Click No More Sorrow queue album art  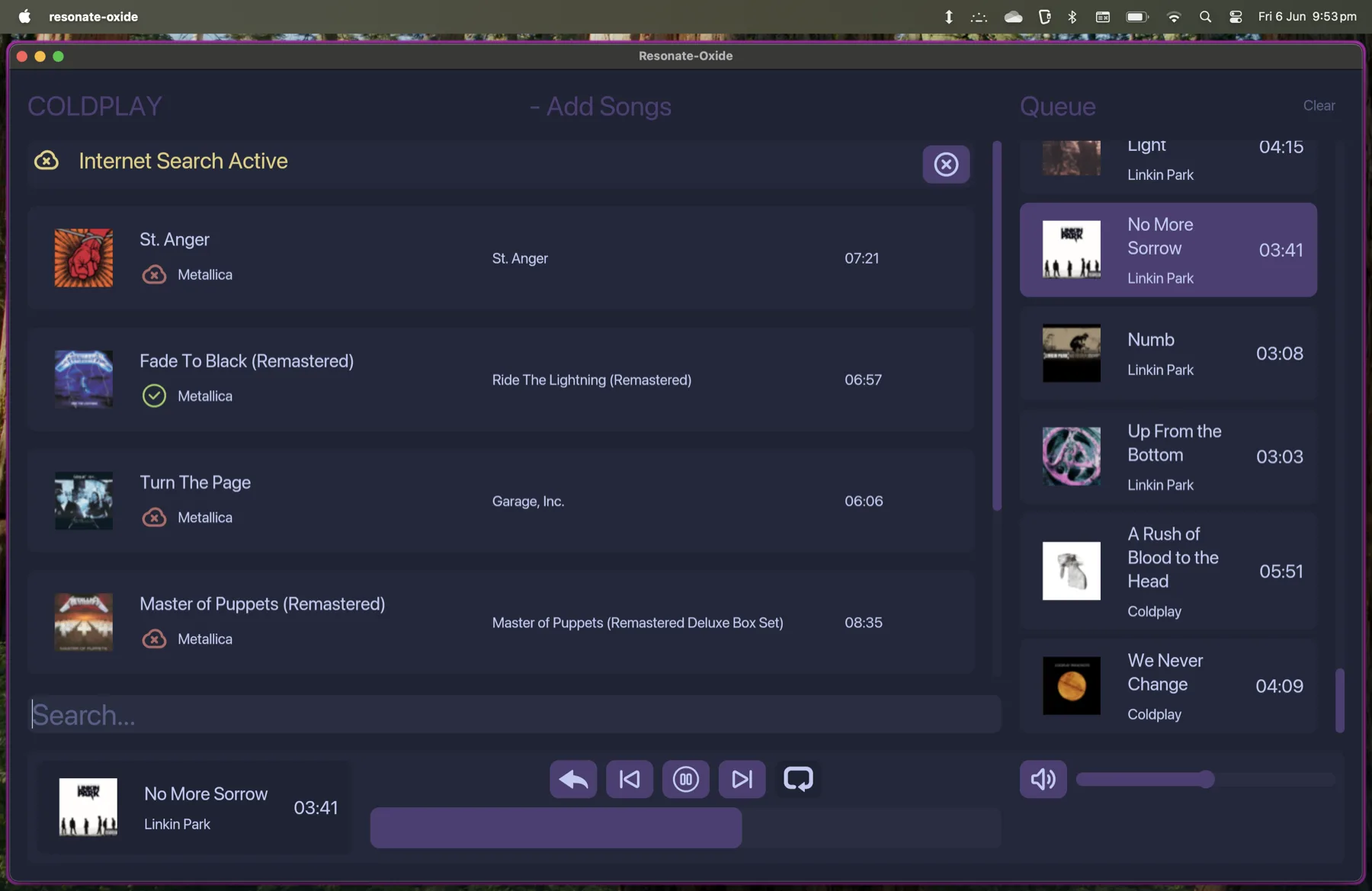click(1072, 250)
